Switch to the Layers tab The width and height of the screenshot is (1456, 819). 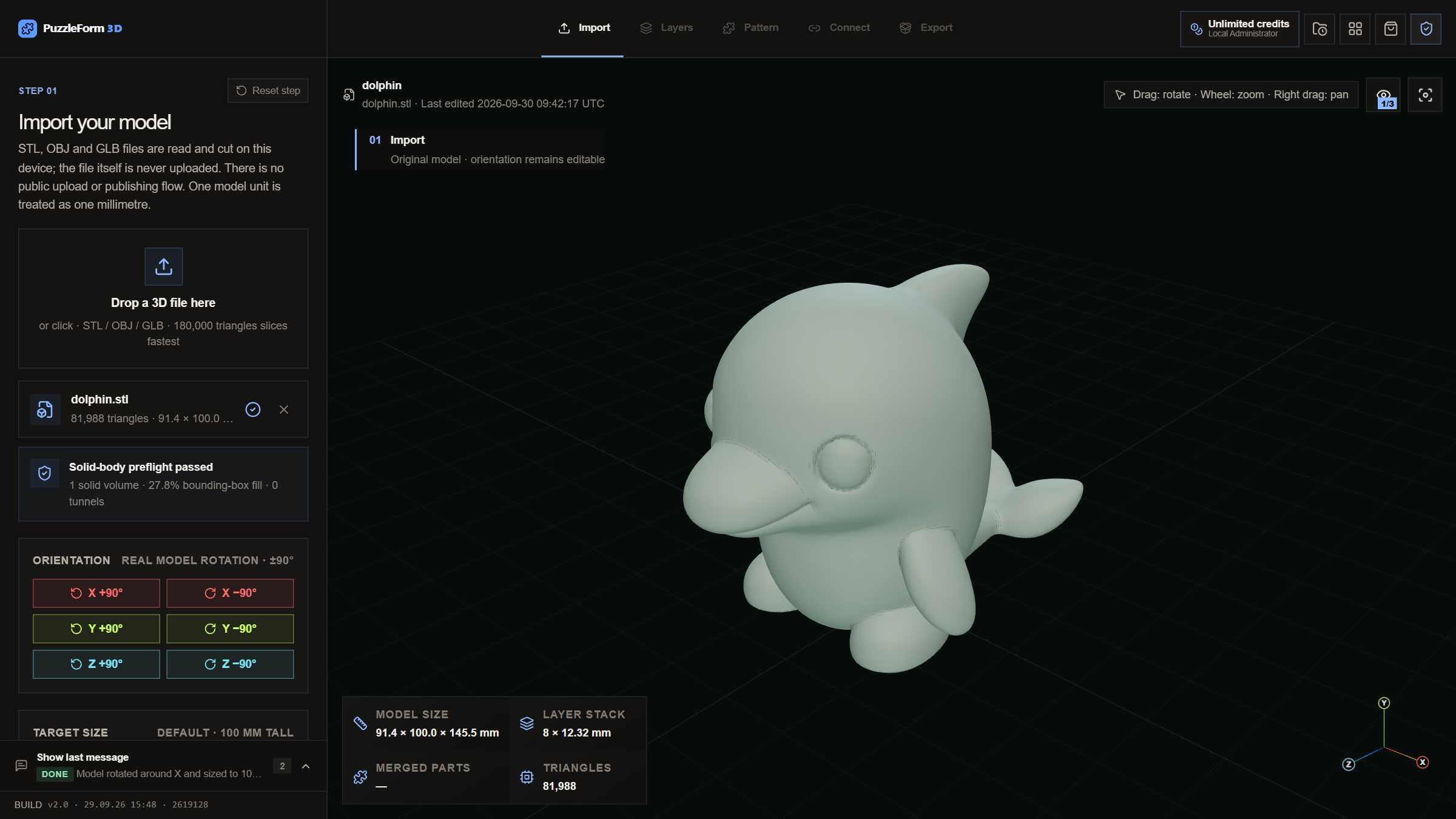click(666, 28)
